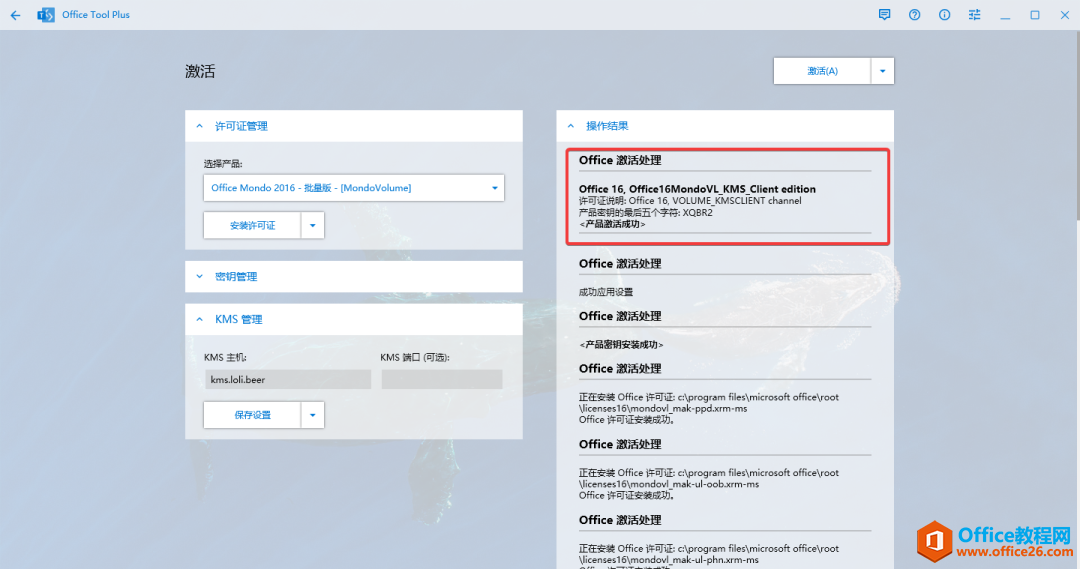Screen dimensions: 1080x569
Task: Select the VOLUME_KMSCLIENT channel description line
Action: 689,200
